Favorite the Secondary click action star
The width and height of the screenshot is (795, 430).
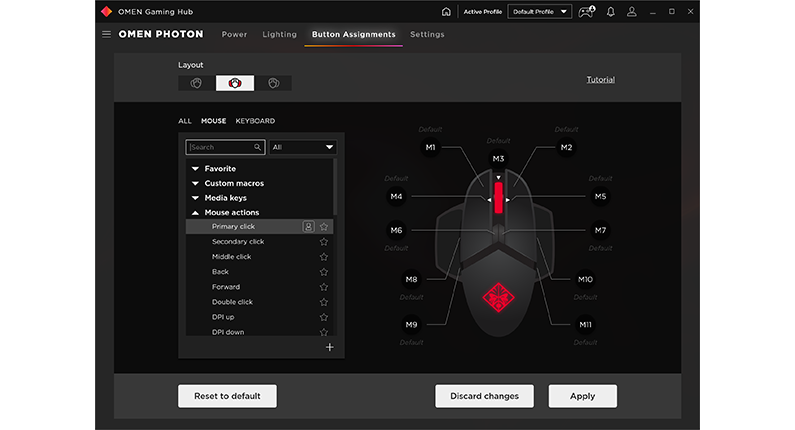[324, 242]
